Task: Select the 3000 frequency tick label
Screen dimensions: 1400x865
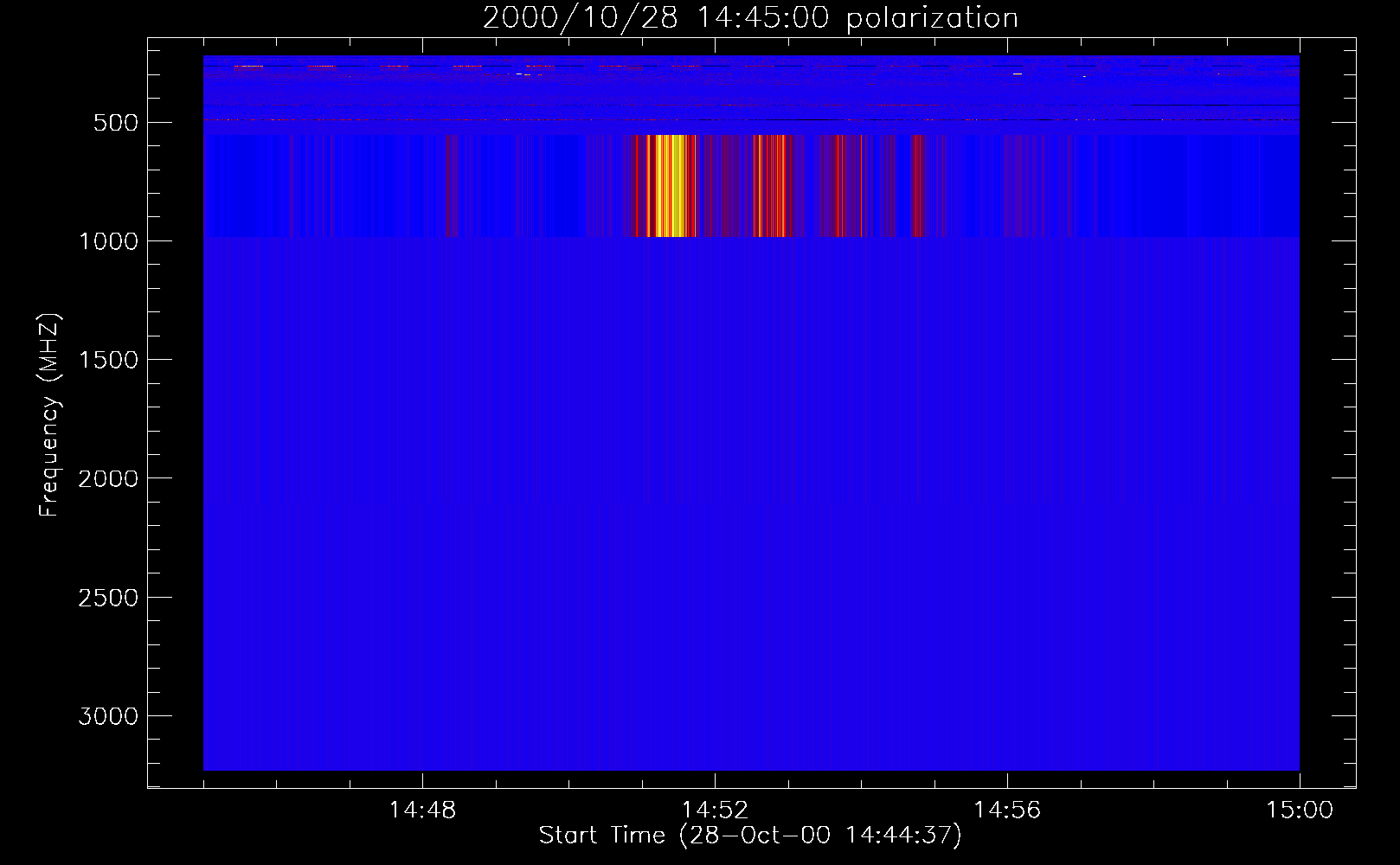Action: [108, 716]
